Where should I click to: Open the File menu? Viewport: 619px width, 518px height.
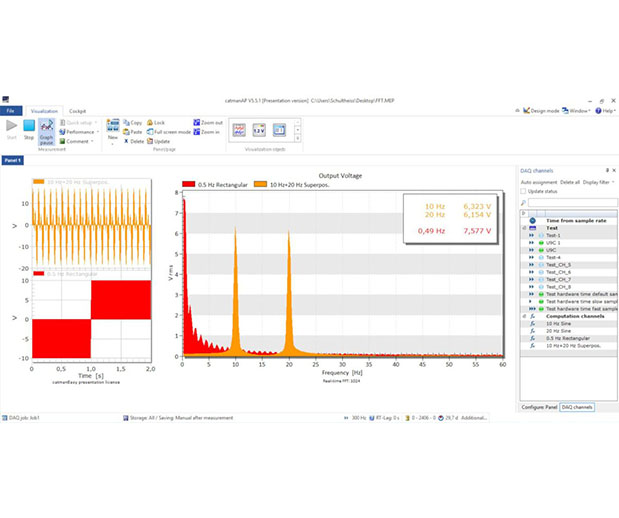click(x=10, y=111)
